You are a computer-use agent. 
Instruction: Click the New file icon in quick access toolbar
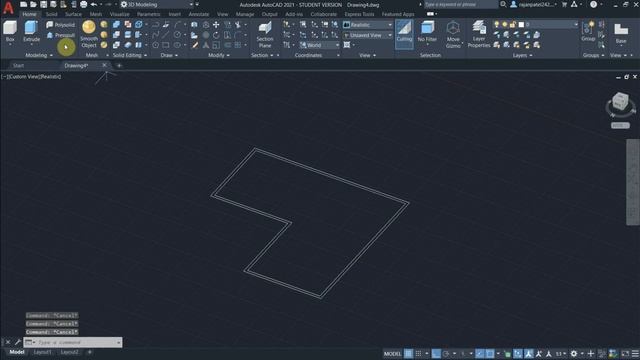(24, 4)
